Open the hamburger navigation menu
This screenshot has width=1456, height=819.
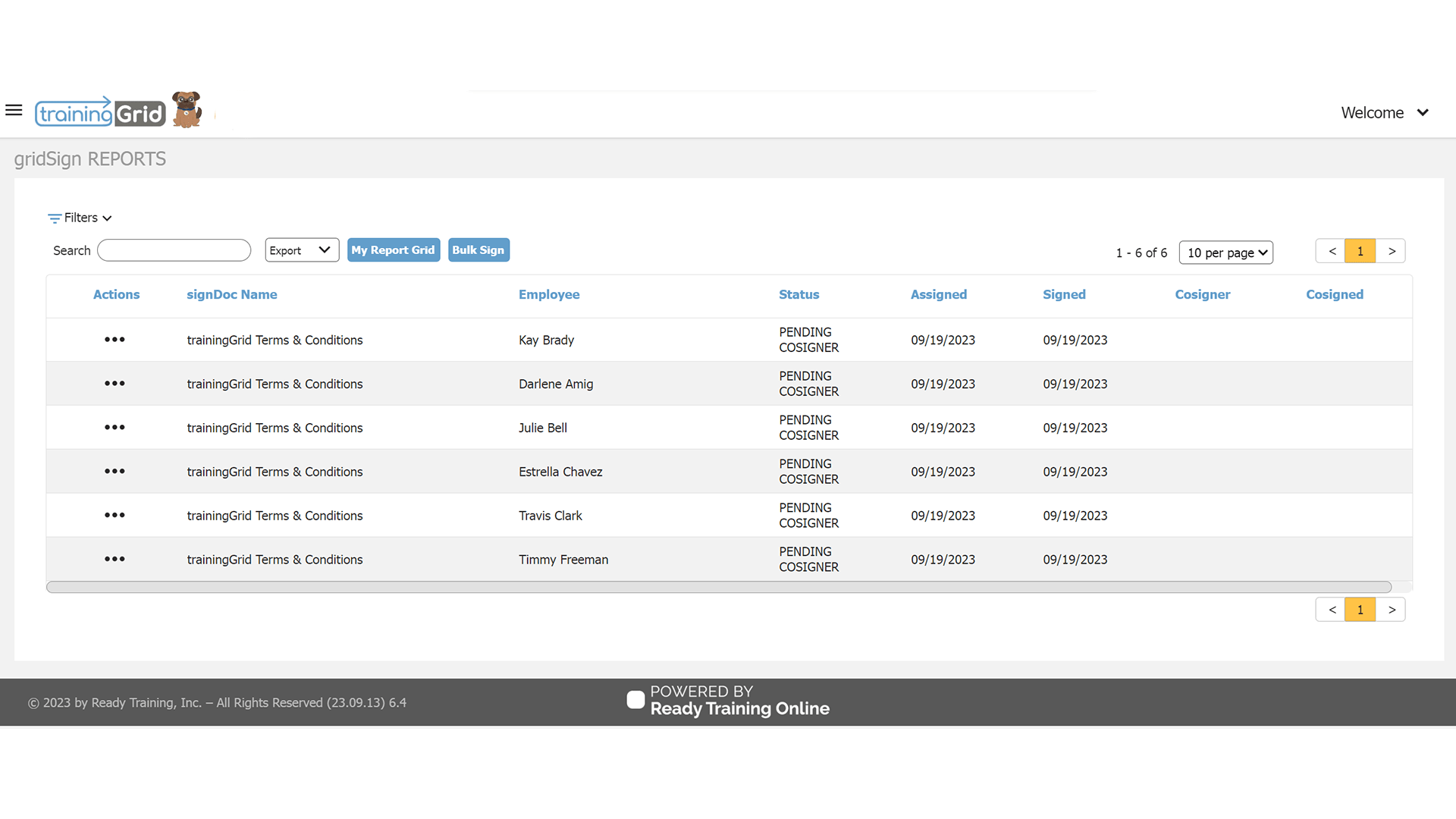pyautogui.click(x=14, y=111)
